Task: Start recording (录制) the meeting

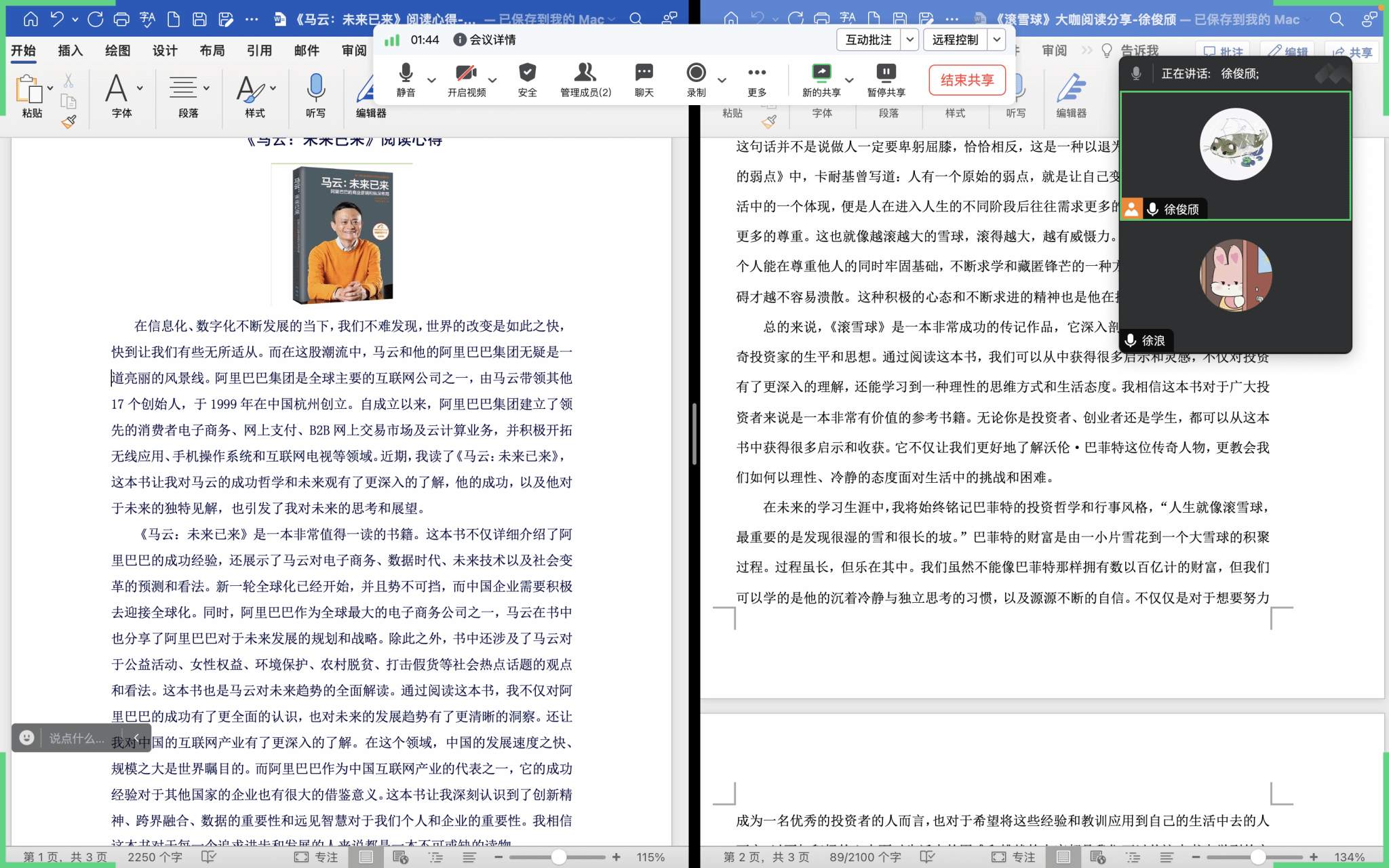Action: click(x=697, y=79)
